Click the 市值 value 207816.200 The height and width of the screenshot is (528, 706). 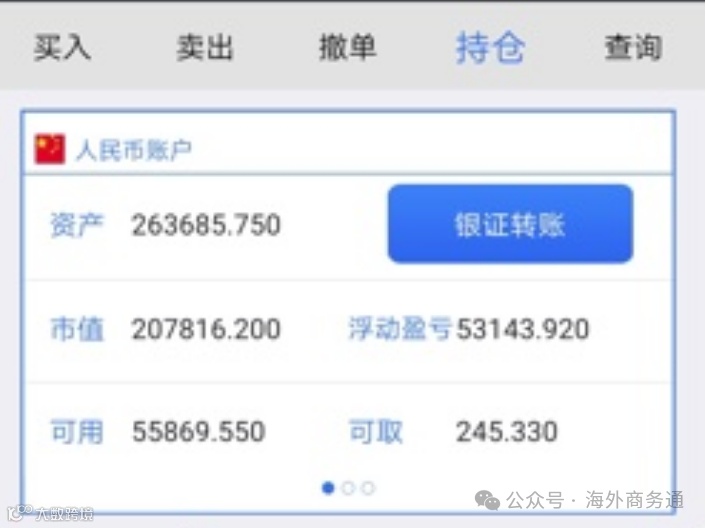tap(206, 329)
